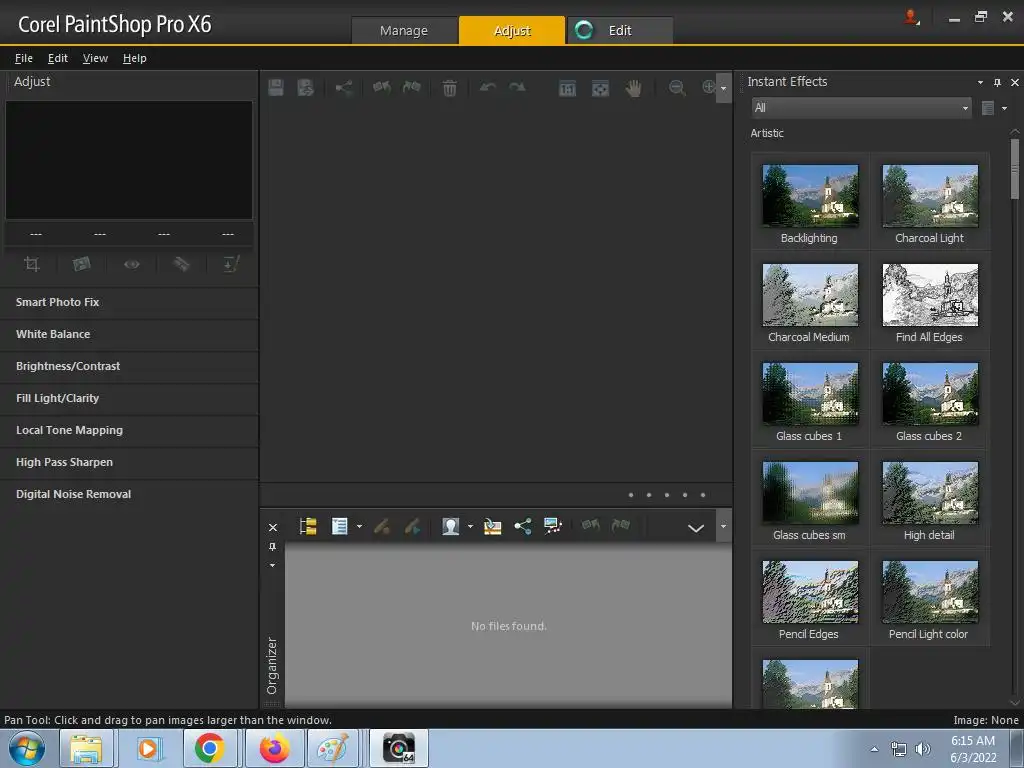1024x768 pixels.
Task: Open Brightness/Contrast adjustment
Action: tap(129, 366)
